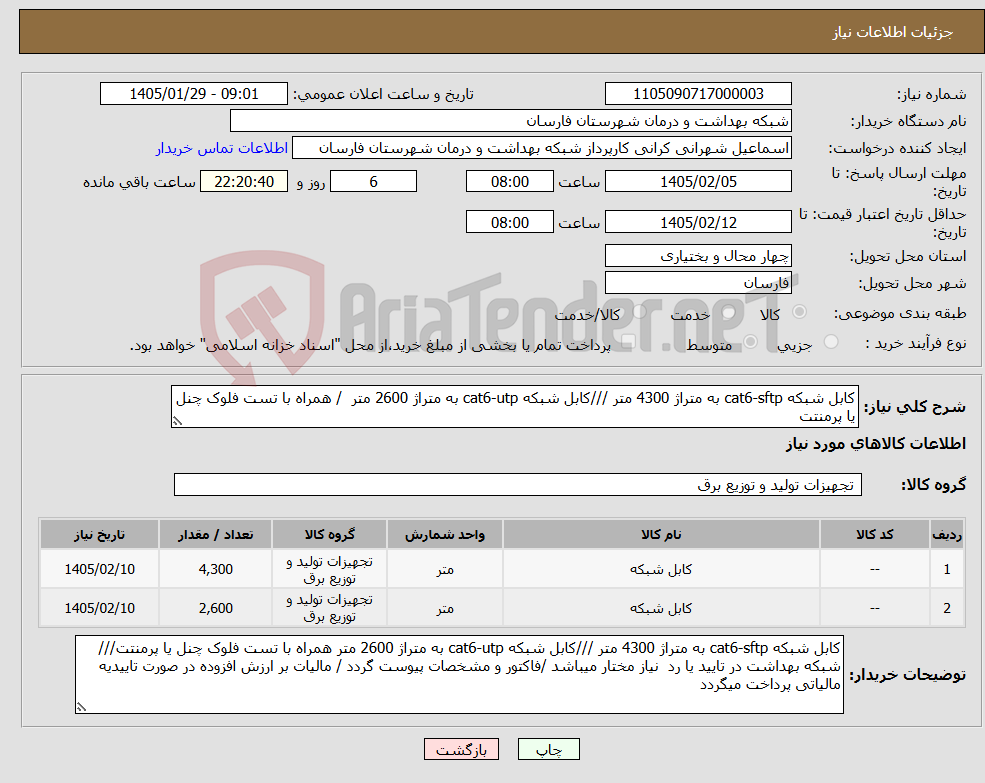Select the کالا/خدمت radio button

[x=639, y=312]
